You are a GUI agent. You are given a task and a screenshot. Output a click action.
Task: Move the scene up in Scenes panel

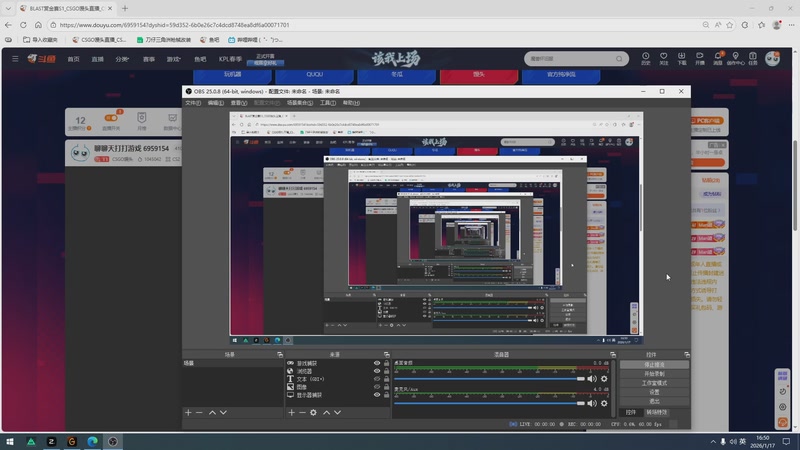(212, 412)
